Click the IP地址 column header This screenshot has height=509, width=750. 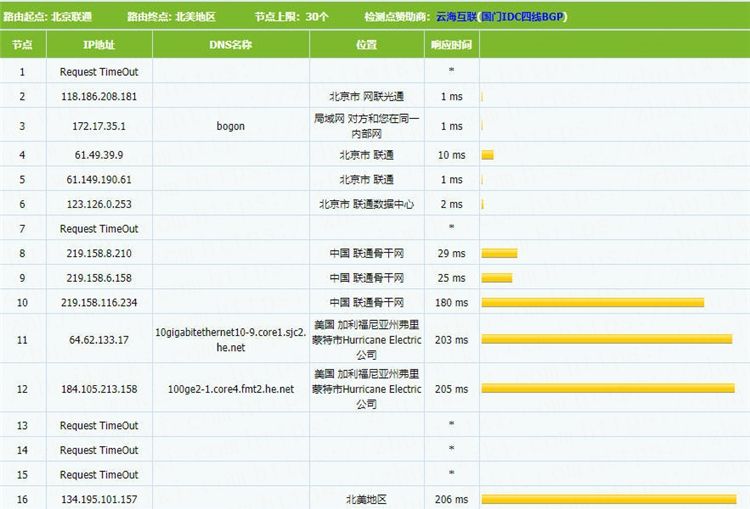click(x=99, y=45)
